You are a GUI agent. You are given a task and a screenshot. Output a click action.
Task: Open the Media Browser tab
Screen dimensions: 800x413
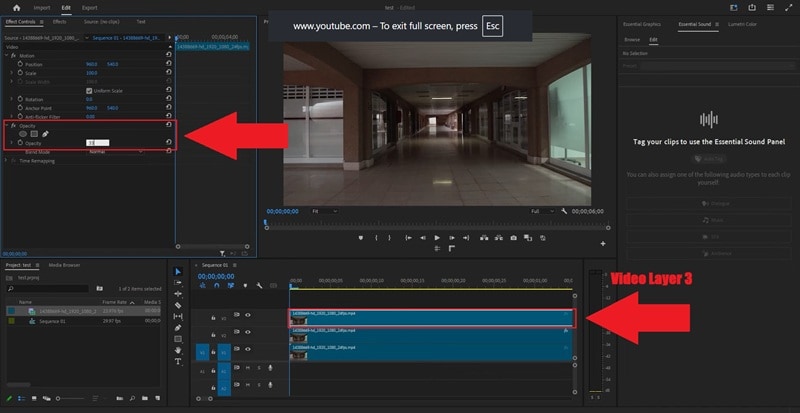click(64, 265)
